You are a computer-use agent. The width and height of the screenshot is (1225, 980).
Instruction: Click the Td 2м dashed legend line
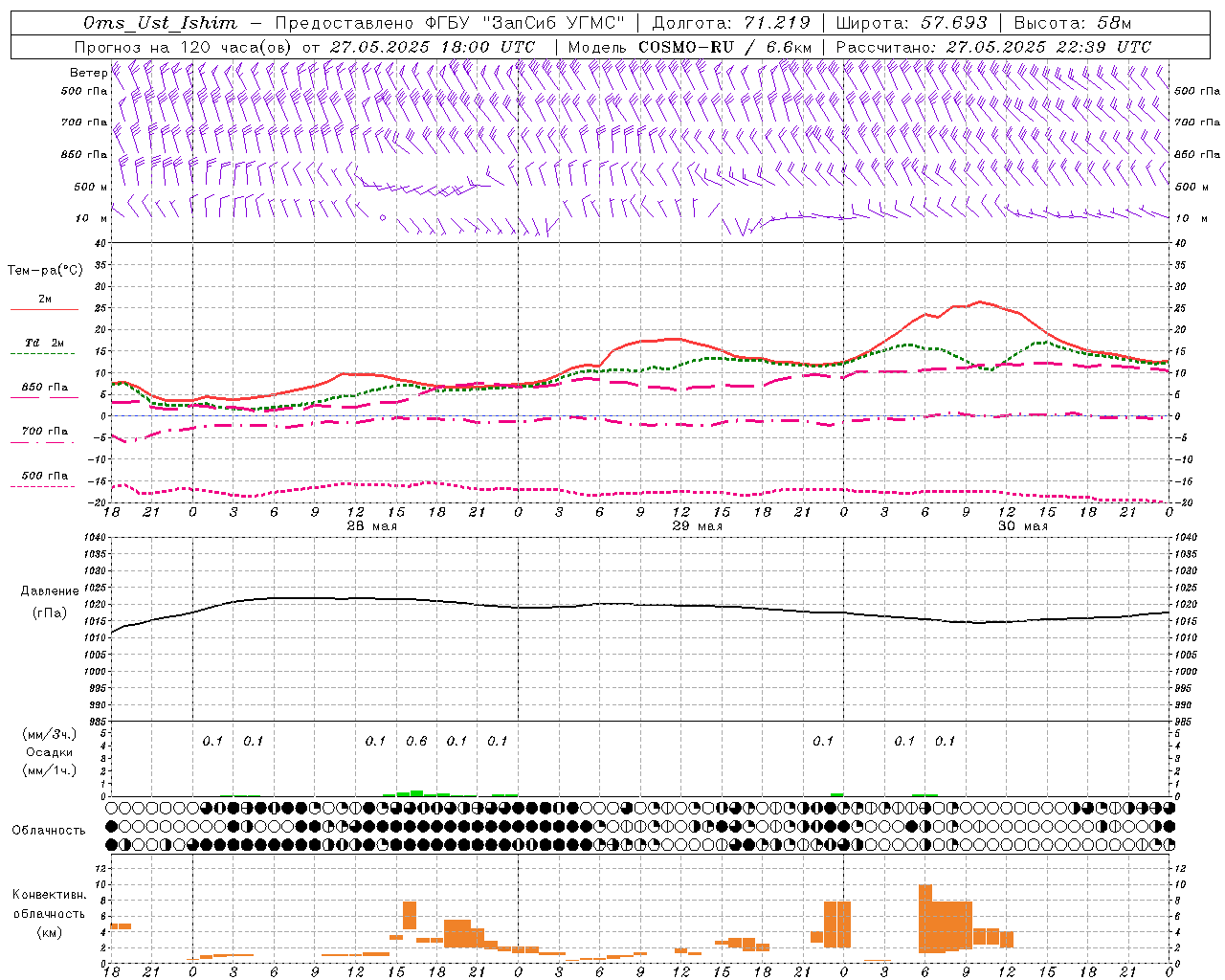[42, 353]
